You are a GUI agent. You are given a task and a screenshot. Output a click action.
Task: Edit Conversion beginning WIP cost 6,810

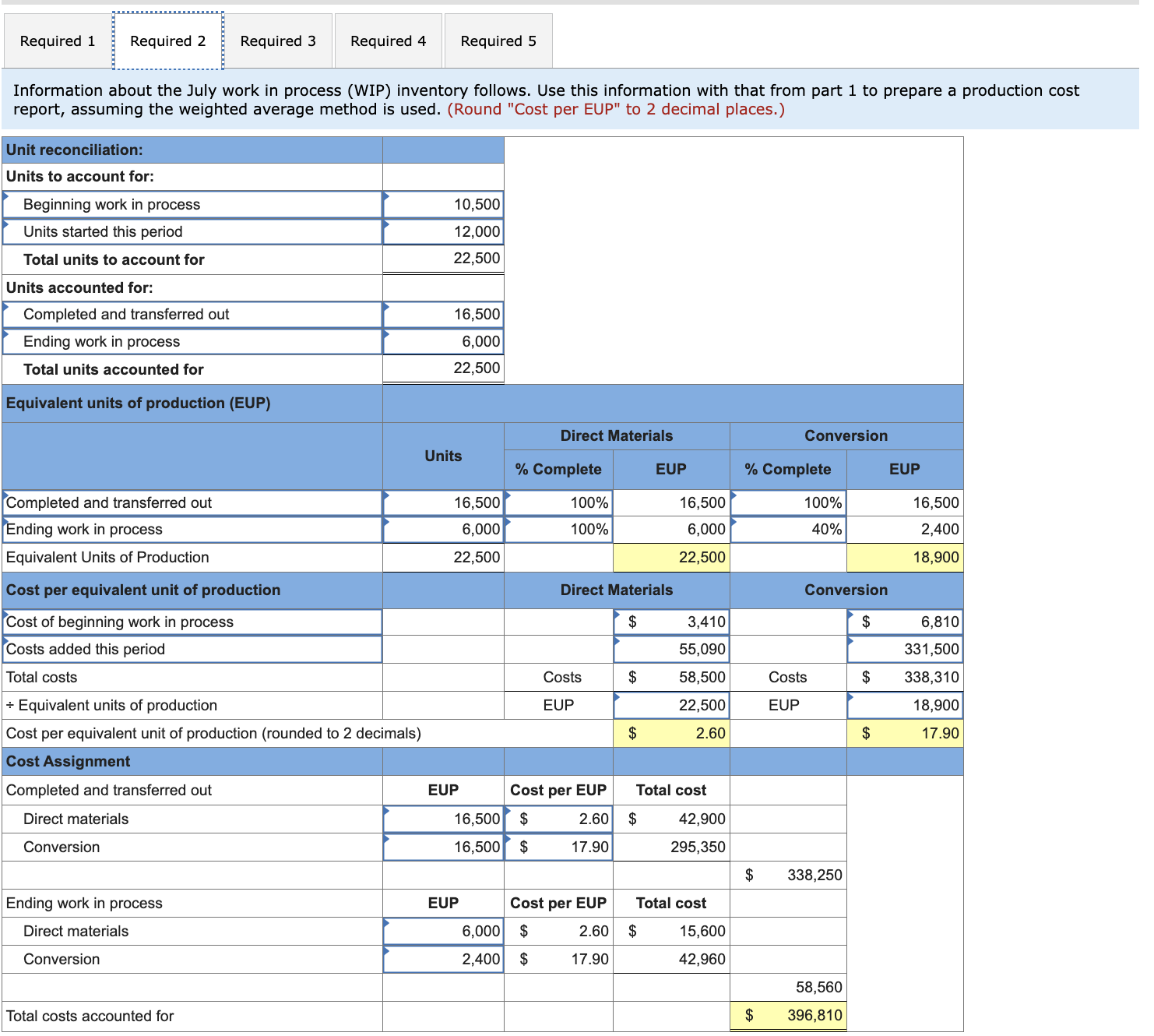[x=905, y=622]
